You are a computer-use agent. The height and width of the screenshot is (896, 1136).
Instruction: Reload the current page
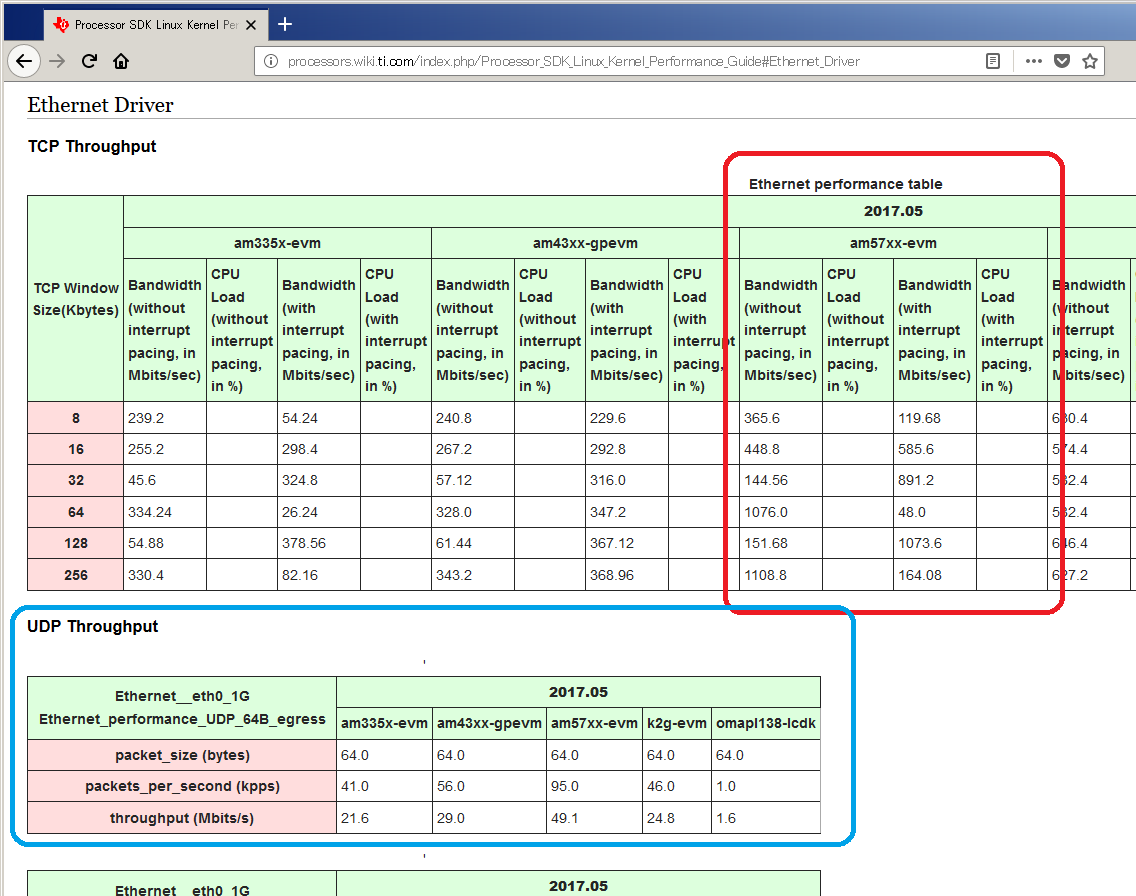click(89, 62)
